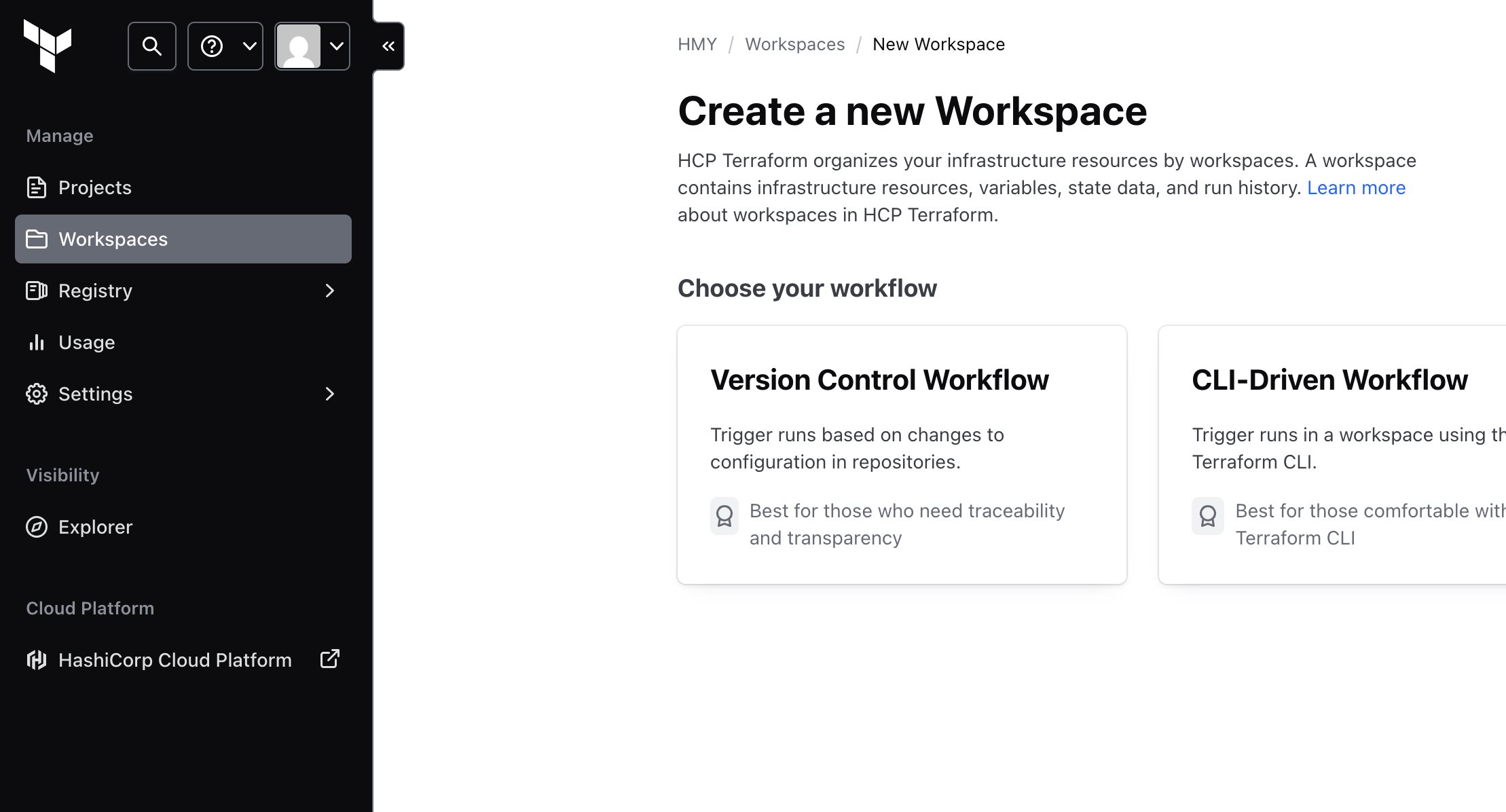The height and width of the screenshot is (812, 1506).
Task: Click the Explorer compass icon
Action: point(37,527)
